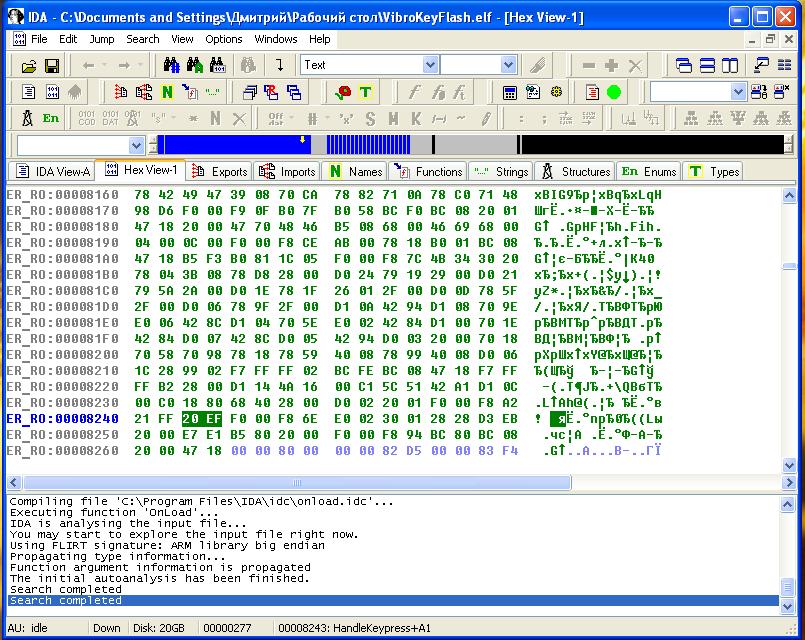Image resolution: width=805 pixels, height=640 pixels.
Task: Click the highlighted bytes 20 EF
Action: 202,419
